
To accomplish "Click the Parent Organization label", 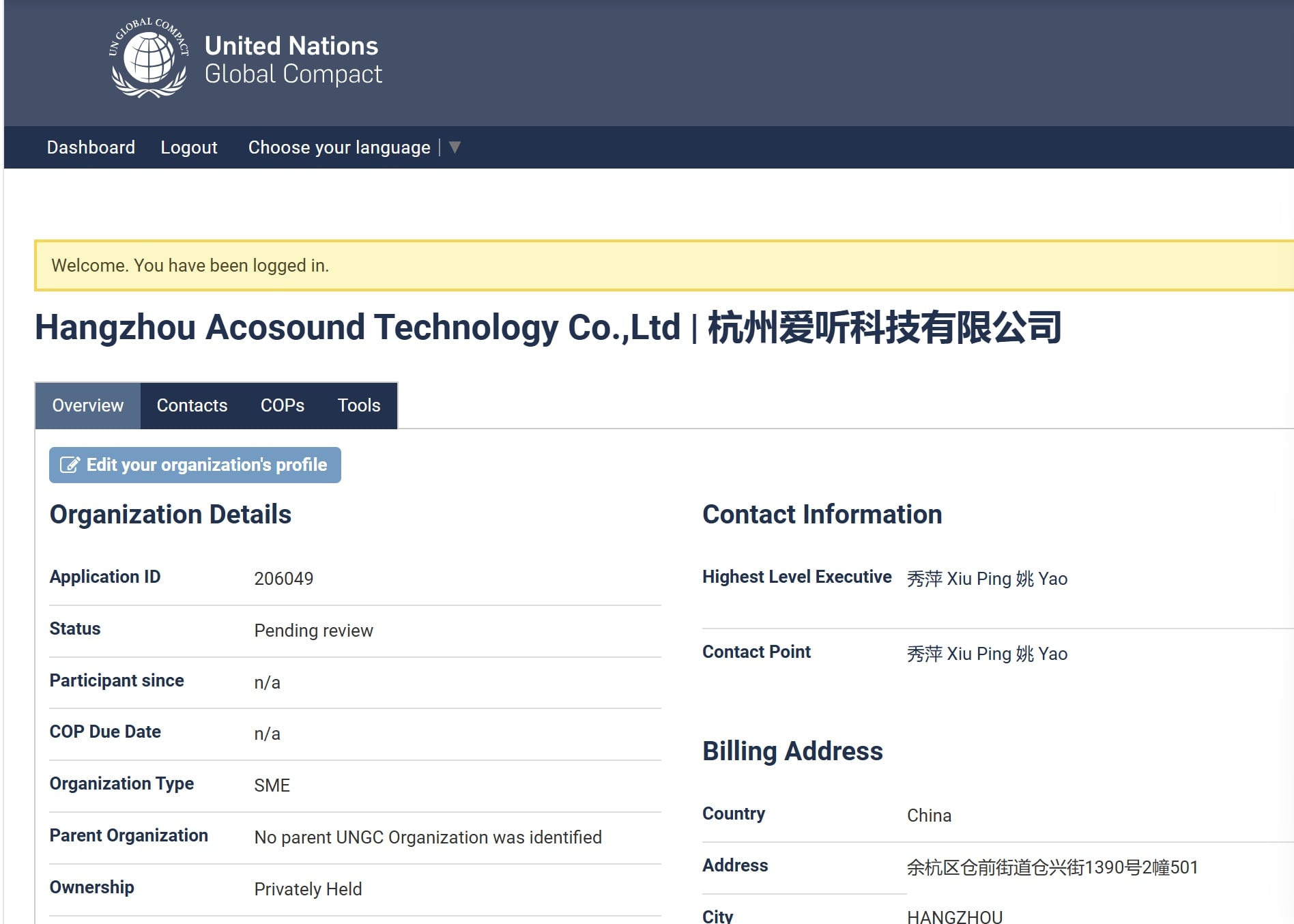I will coord(129,835).
